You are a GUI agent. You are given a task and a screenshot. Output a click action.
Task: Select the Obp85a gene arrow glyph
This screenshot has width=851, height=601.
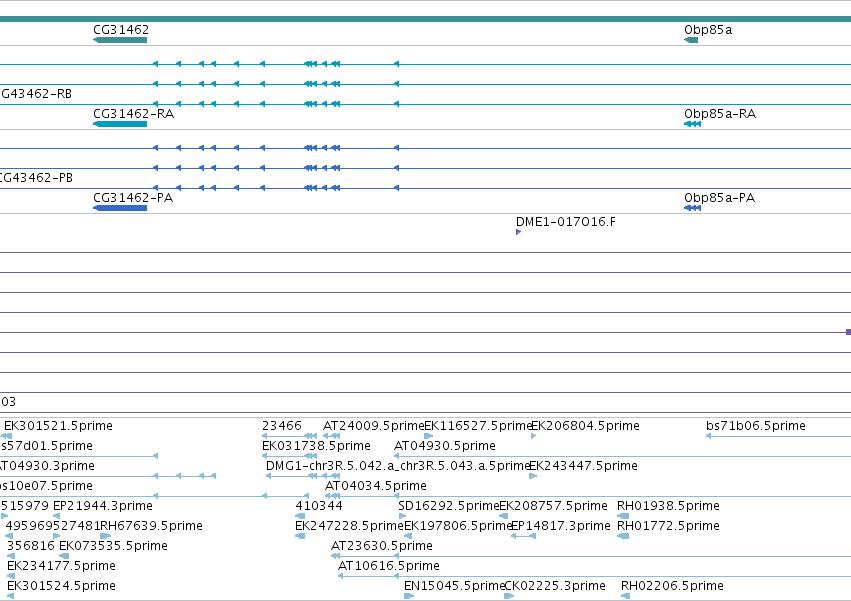coord(691,40)
